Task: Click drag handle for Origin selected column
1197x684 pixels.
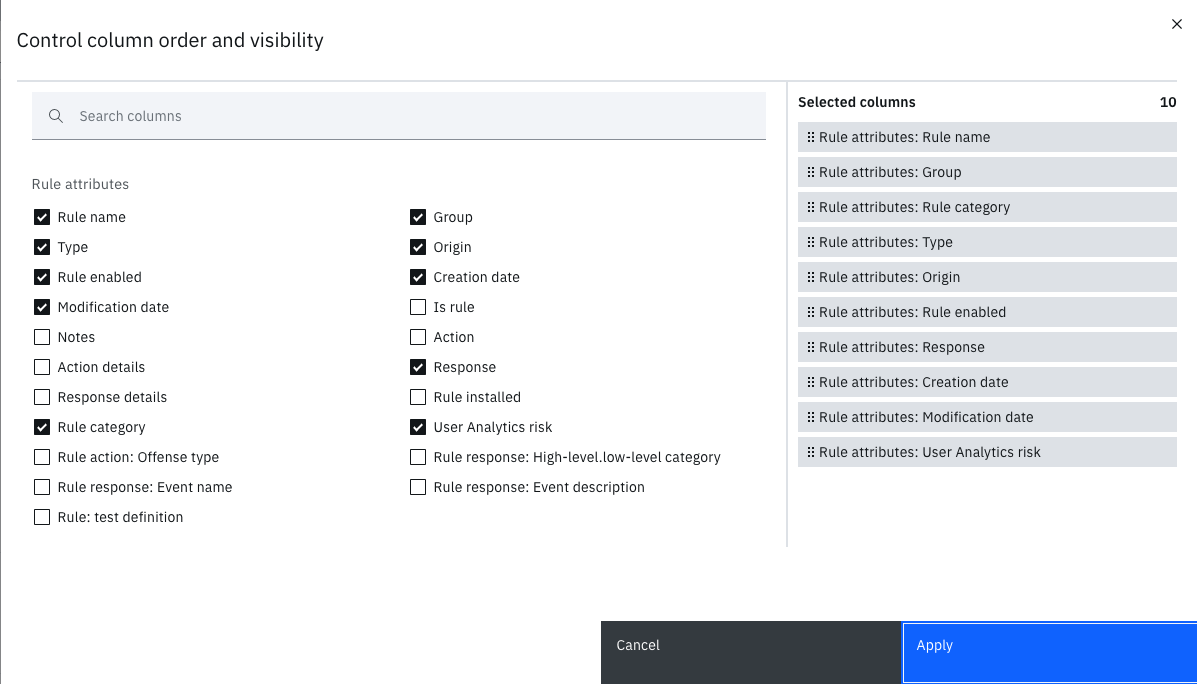Action: (x=811, y=278)
